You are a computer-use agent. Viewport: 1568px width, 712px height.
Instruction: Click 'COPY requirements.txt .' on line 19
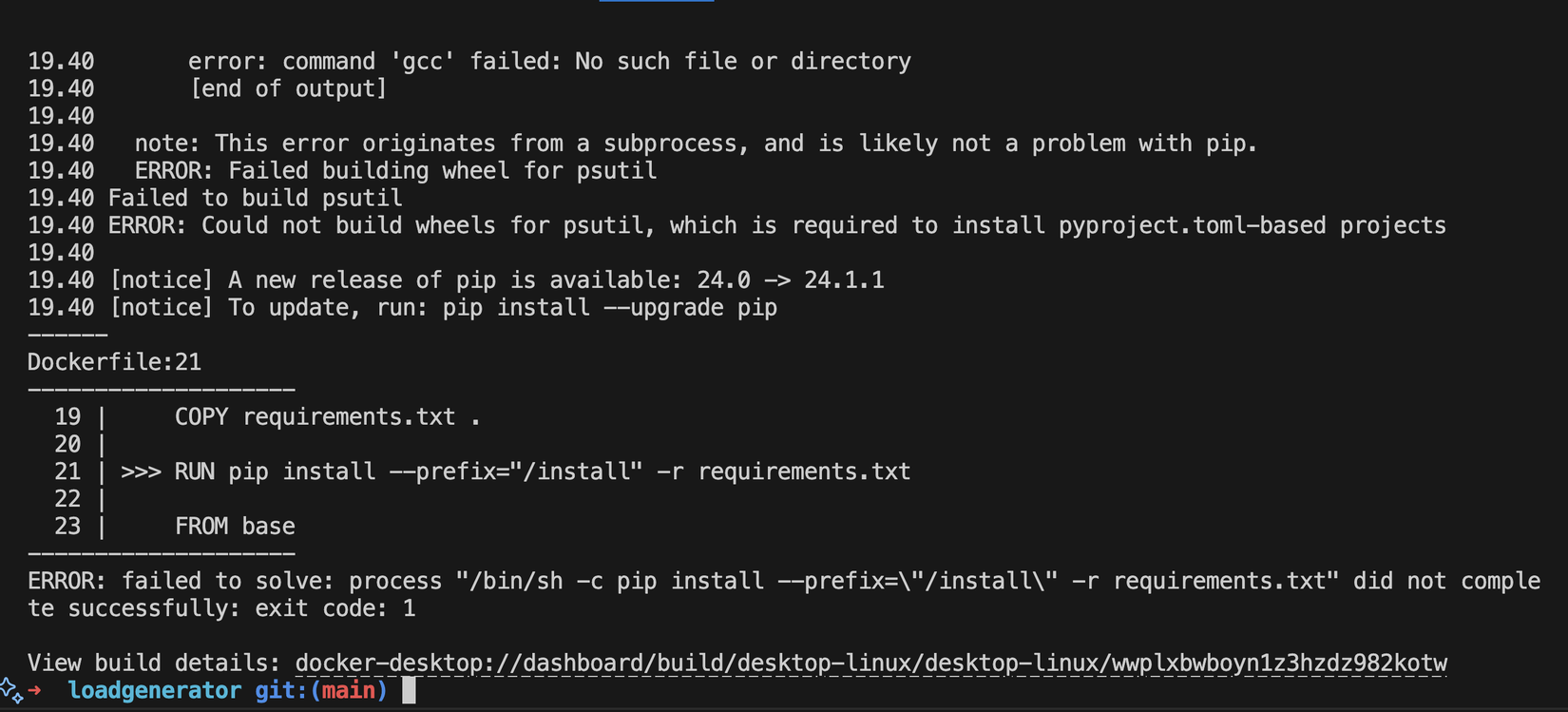327,417
